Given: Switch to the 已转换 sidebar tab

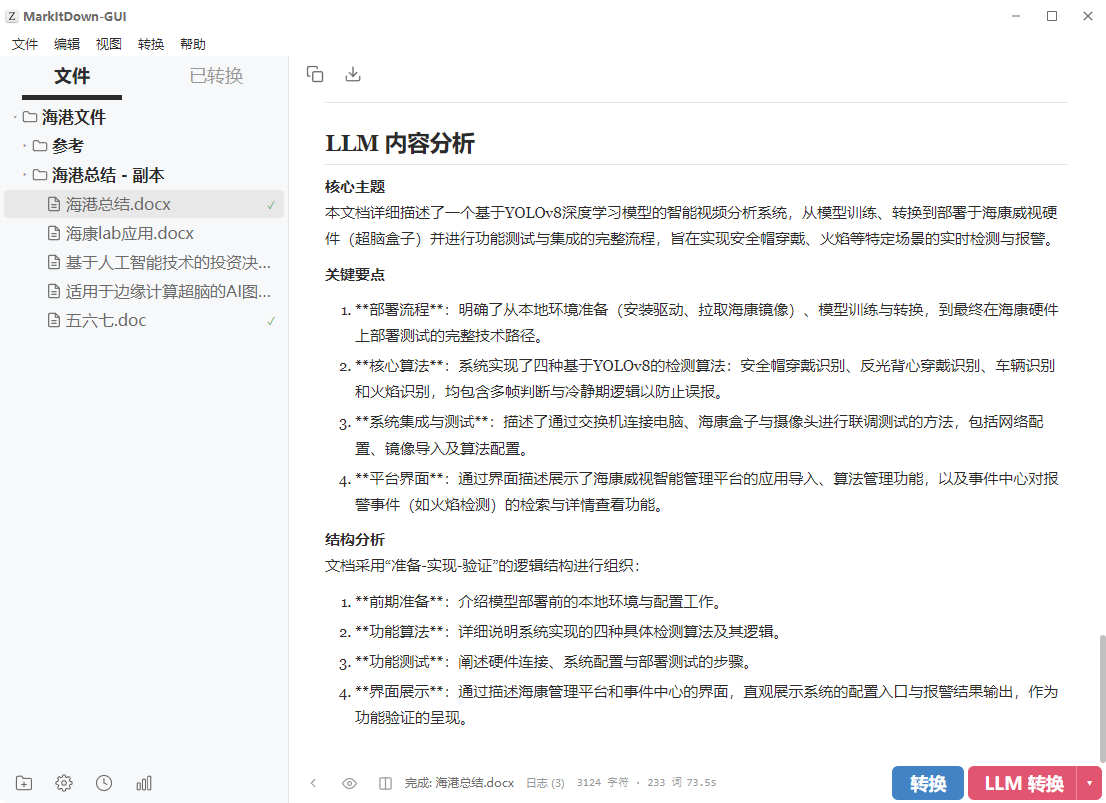Looking at the screenshot, I should [x=217, y=76].
